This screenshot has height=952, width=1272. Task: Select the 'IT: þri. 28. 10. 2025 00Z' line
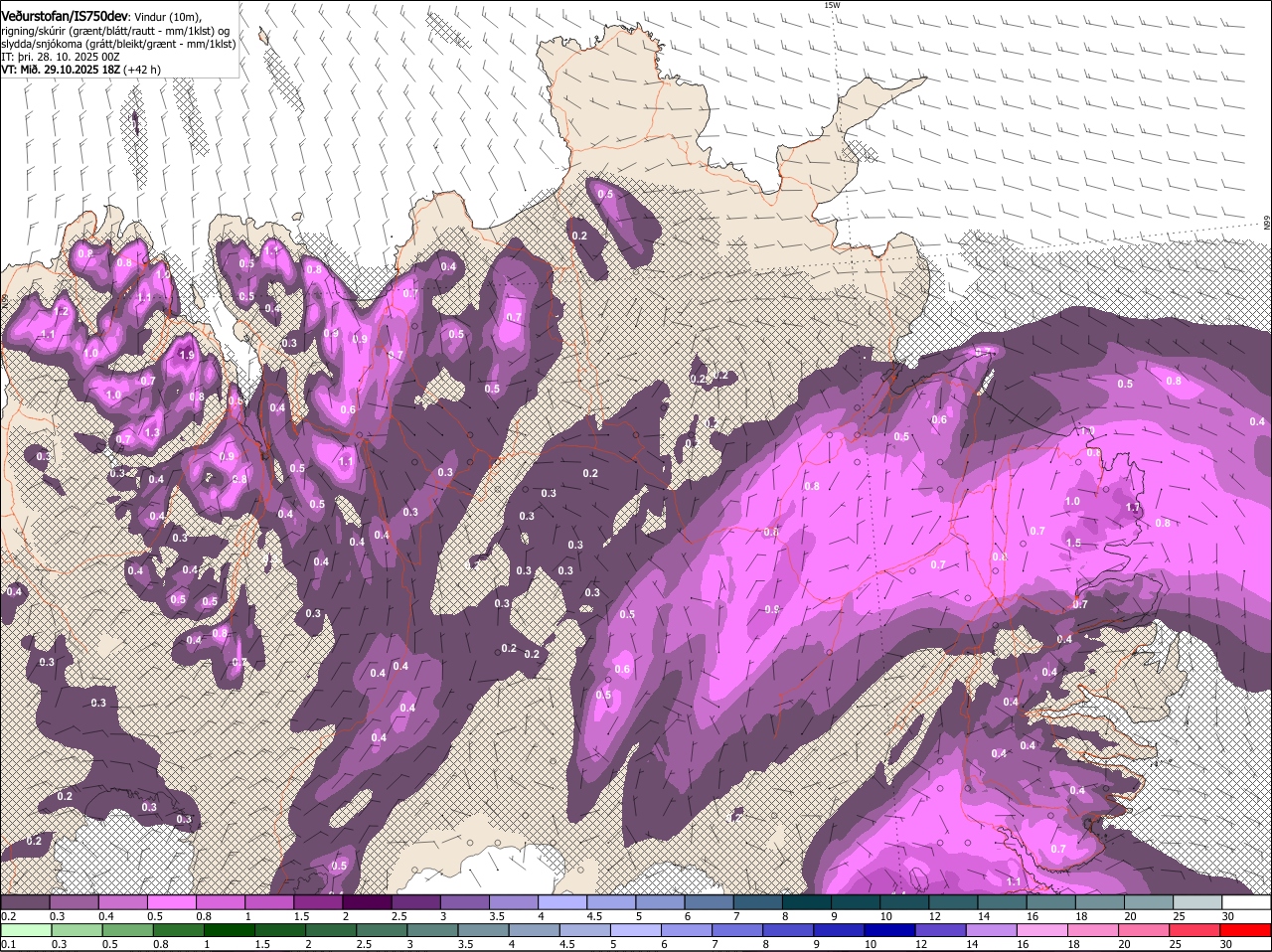click(62, 57)
